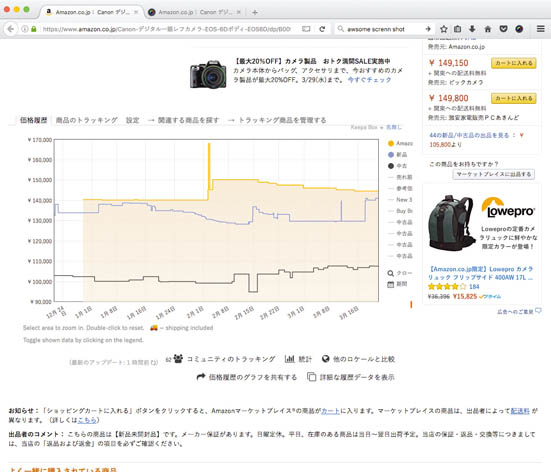Save page to Pocket icon
Image resolution: width=551 pixels, height=472 pixels.
tap(504, 29)
